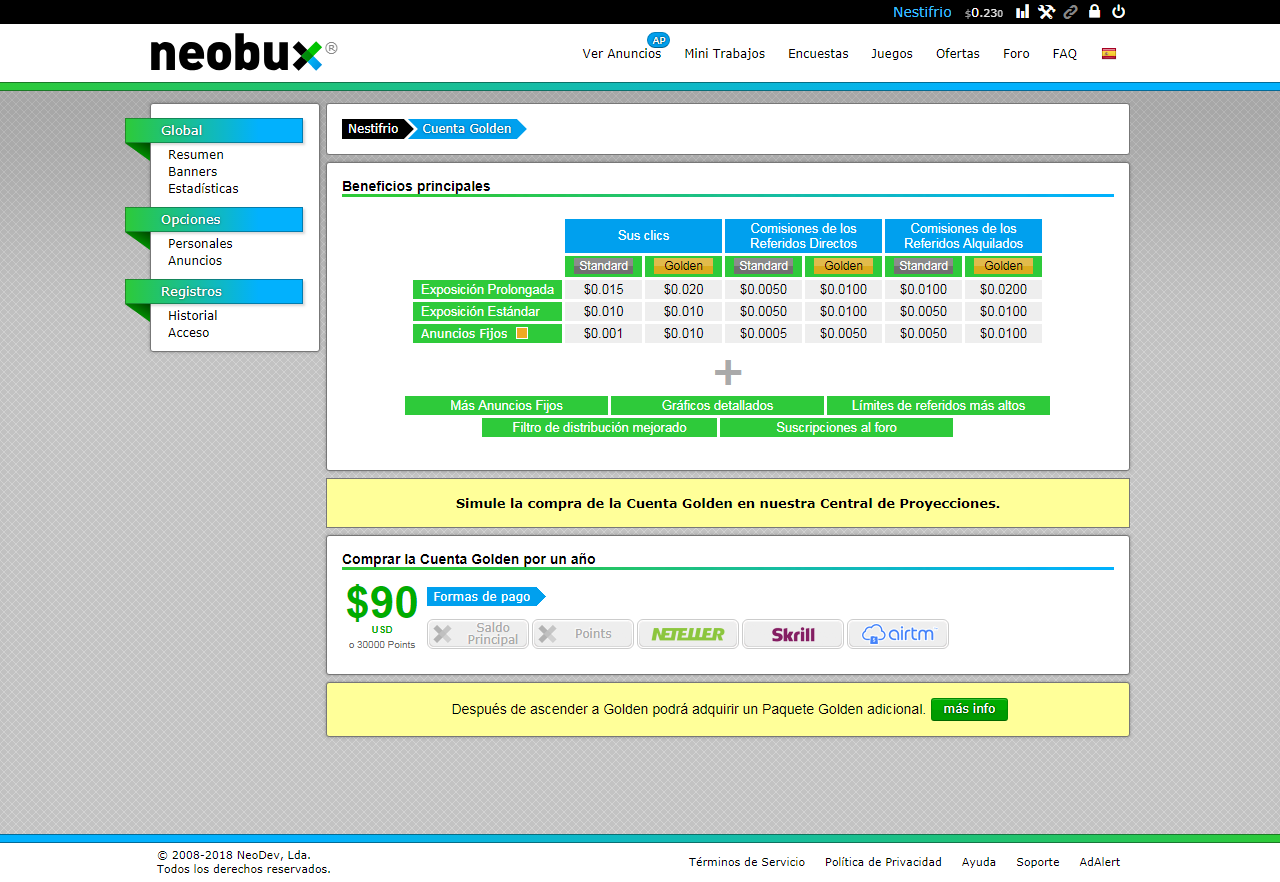Change language via the Spanish flag icon

pos(1109,54)
